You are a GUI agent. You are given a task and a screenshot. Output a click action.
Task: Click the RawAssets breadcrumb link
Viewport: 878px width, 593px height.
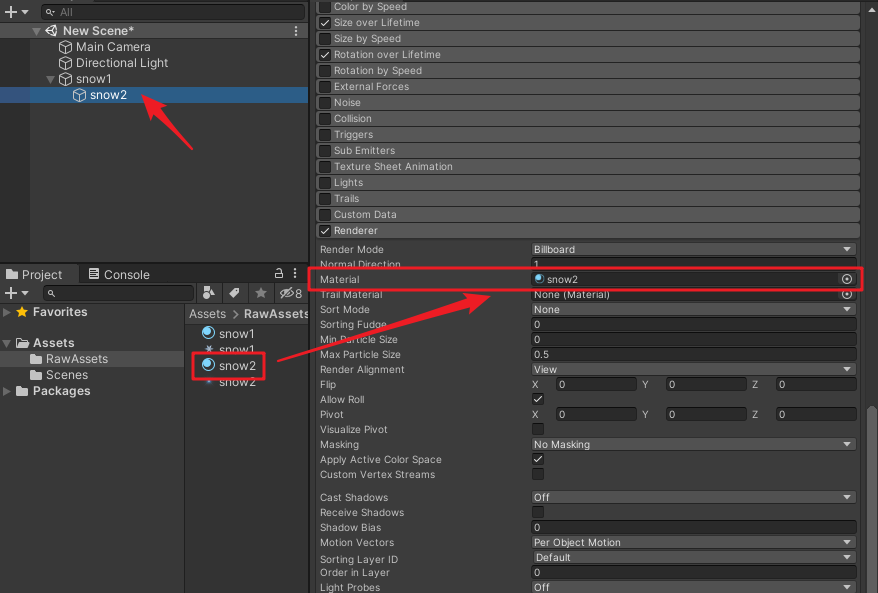pyautogui.click(x=275, y=314)
